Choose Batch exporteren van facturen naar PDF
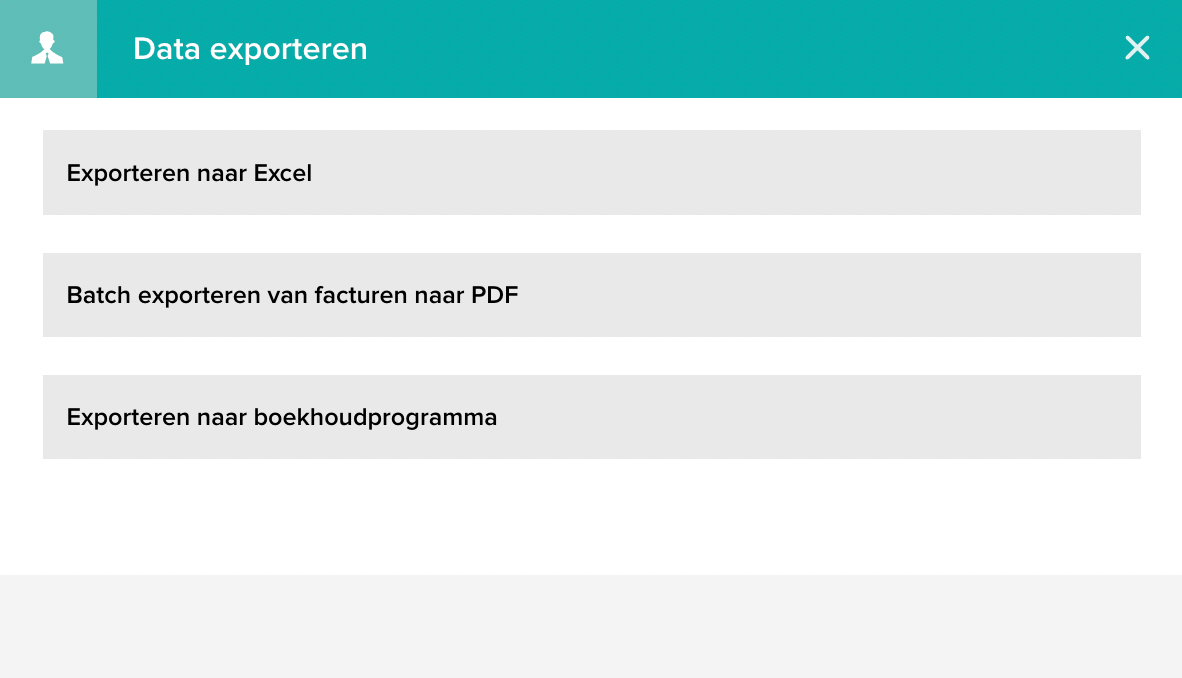 click(592, 295)
